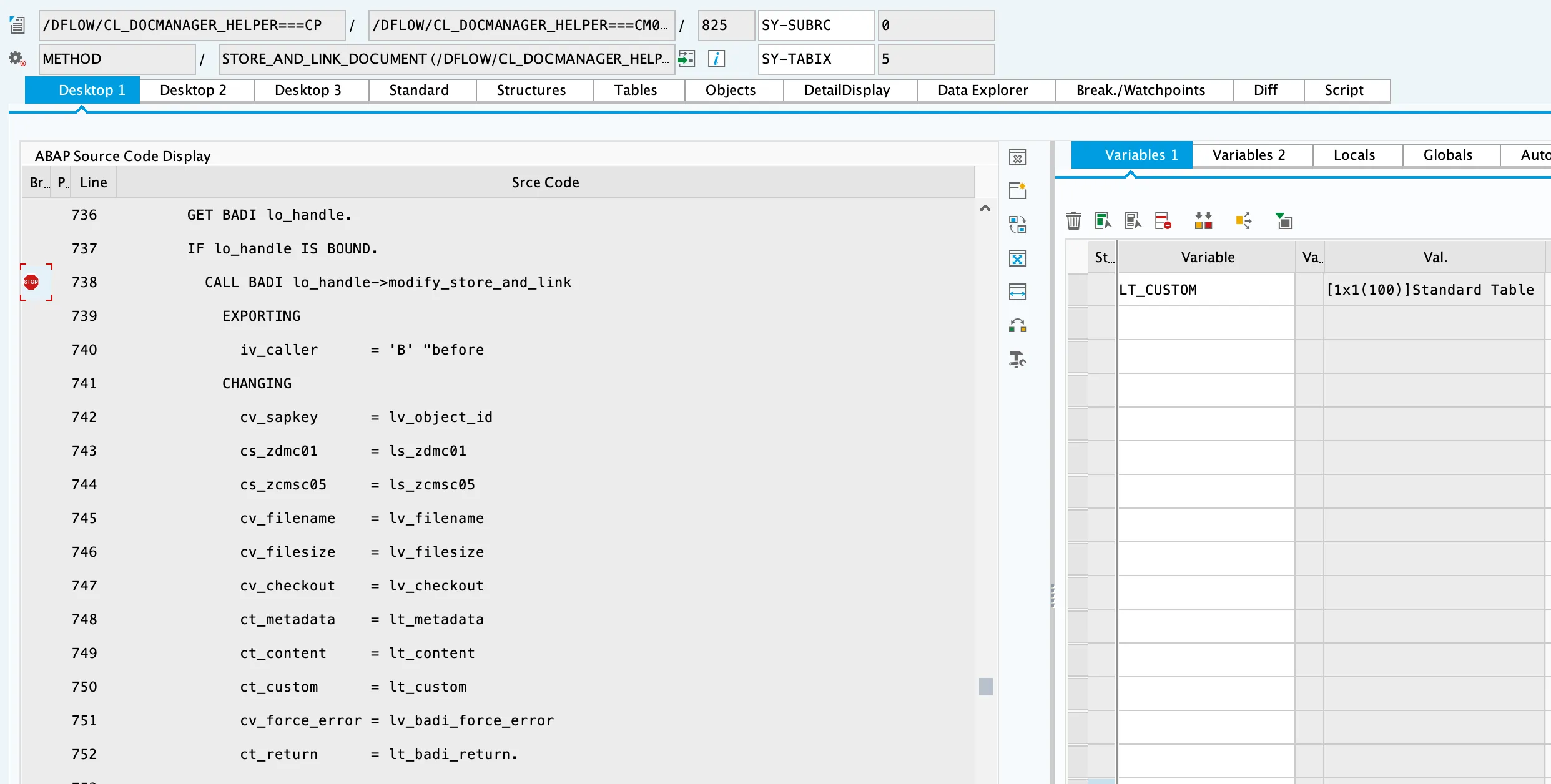Click the Srce Code column header
The width and height of the screenshot is (1551, 784).
click(545, 182)
